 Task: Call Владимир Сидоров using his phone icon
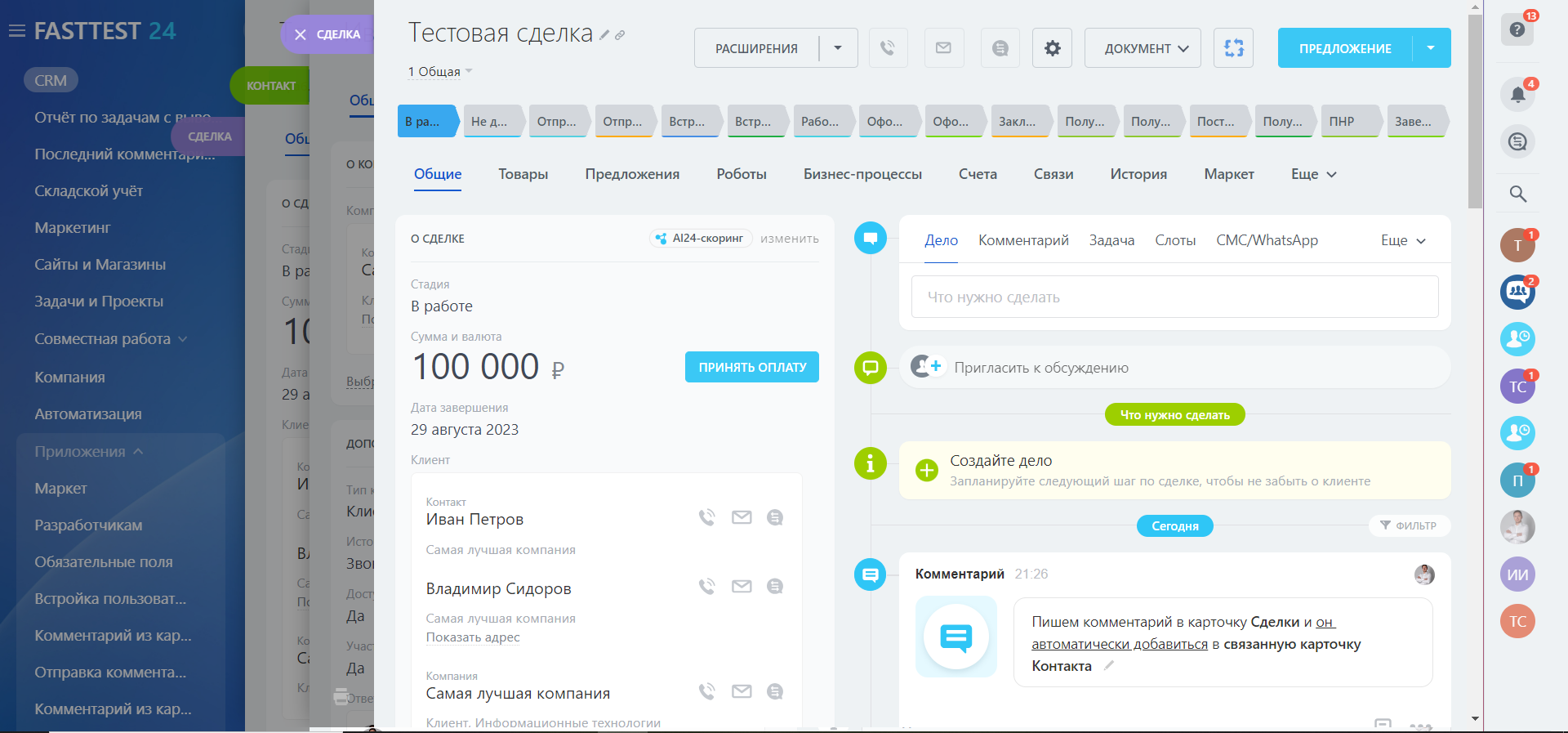point(706,586)
